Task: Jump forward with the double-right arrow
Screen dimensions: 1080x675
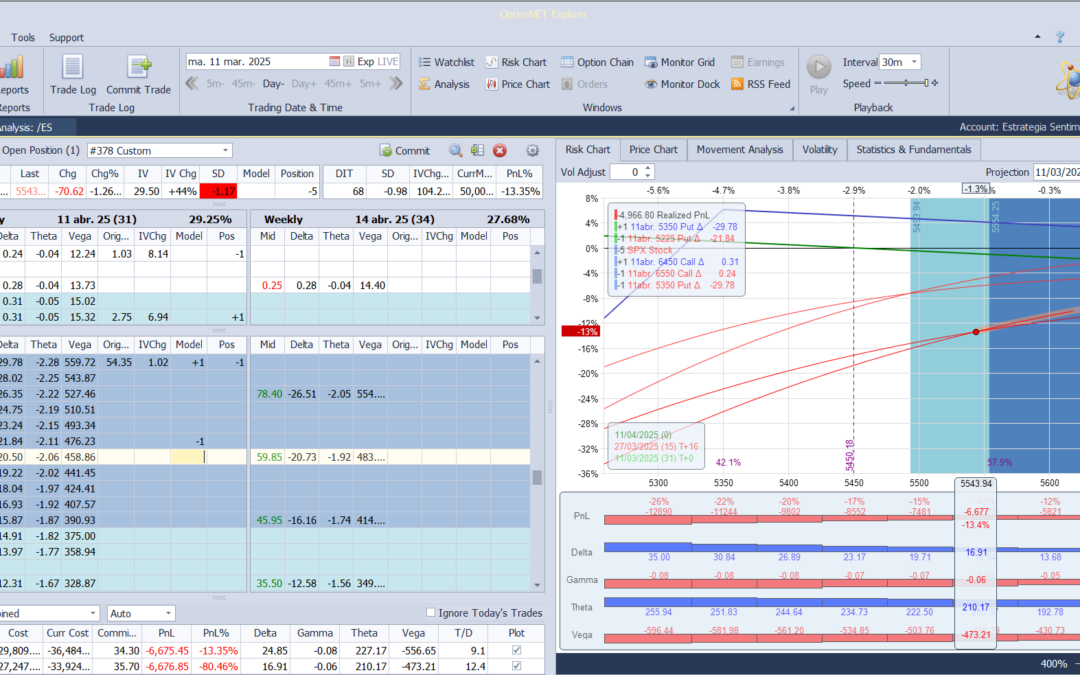Action: (x=395, y=83)
